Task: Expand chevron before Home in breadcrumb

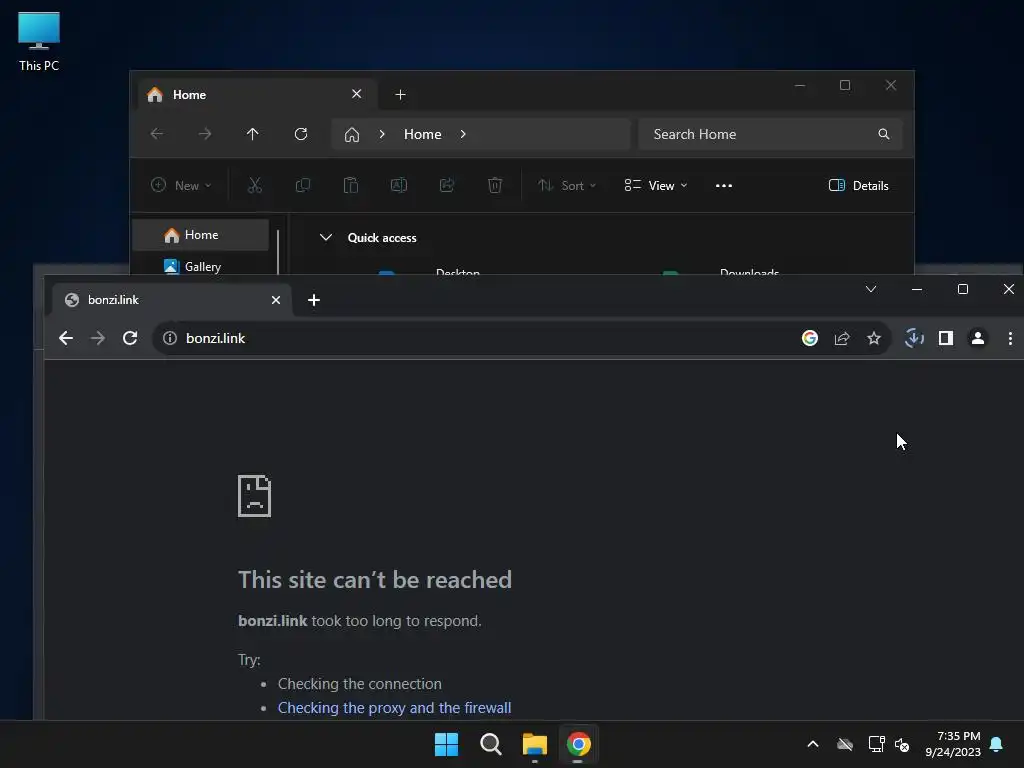Action: tap(382, 134)
